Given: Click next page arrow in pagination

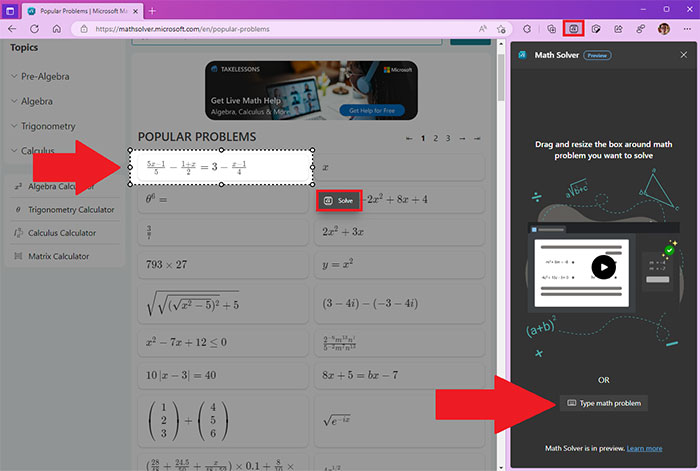Looking at the screenshot, I should (x=462, y=138).
